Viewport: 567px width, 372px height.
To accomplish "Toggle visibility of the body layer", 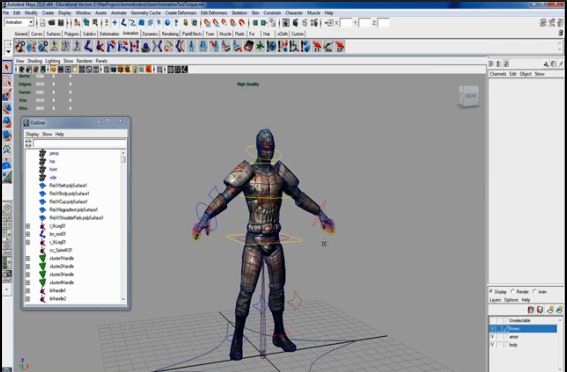I will [492, 345].
